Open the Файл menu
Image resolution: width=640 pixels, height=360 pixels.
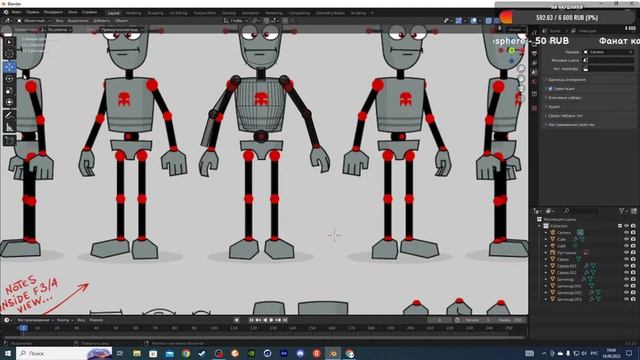pyautogui.click(x=16, y=13)
